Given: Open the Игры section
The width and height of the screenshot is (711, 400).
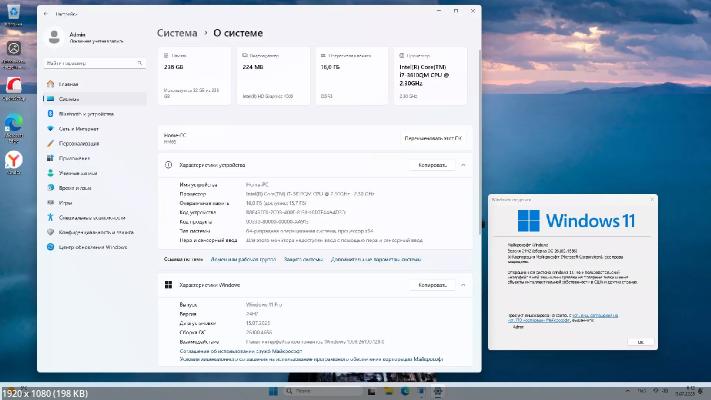Looking at the screenshot, I should point(94,203).
